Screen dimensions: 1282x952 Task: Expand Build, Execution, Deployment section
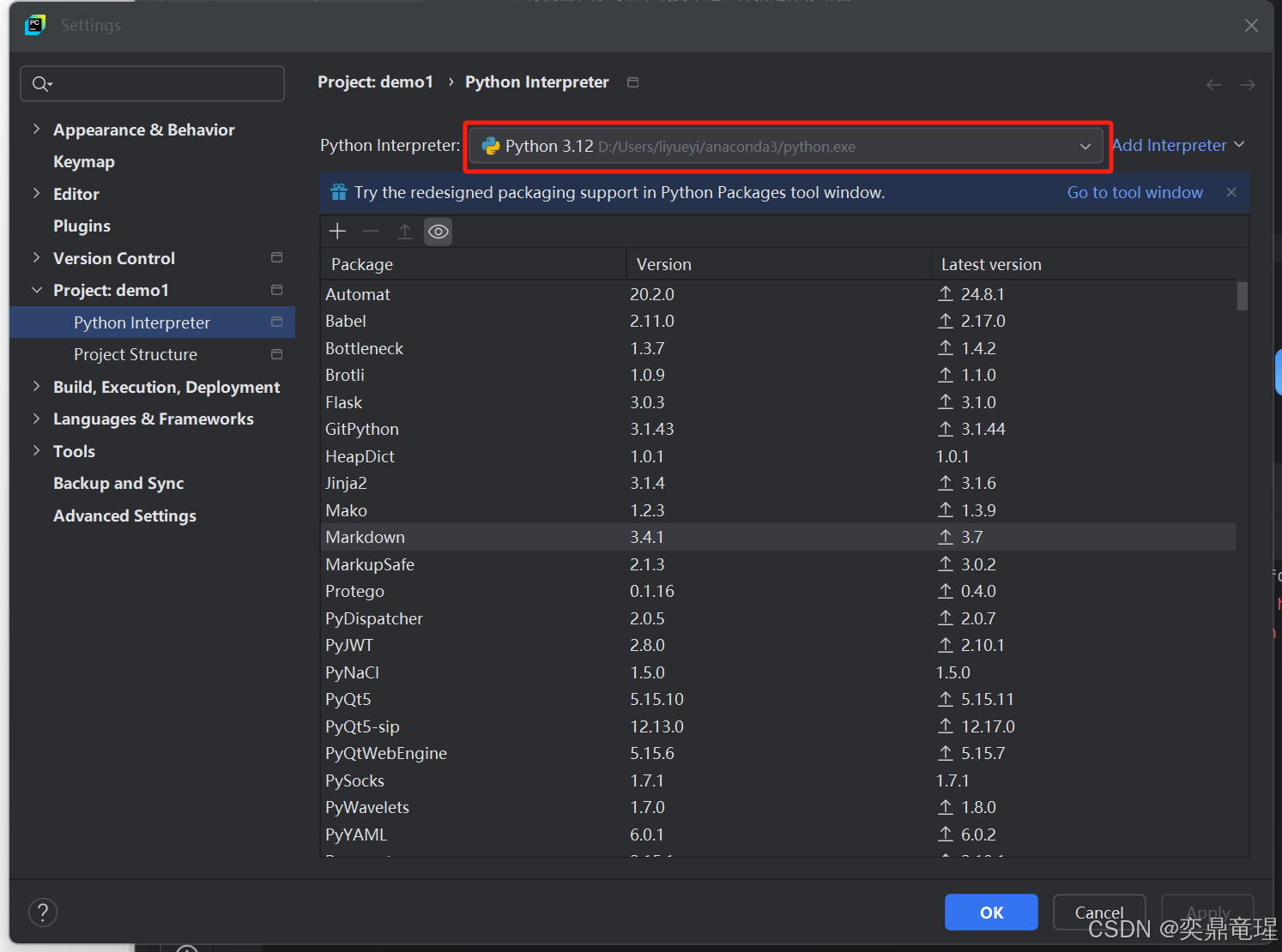36,386
